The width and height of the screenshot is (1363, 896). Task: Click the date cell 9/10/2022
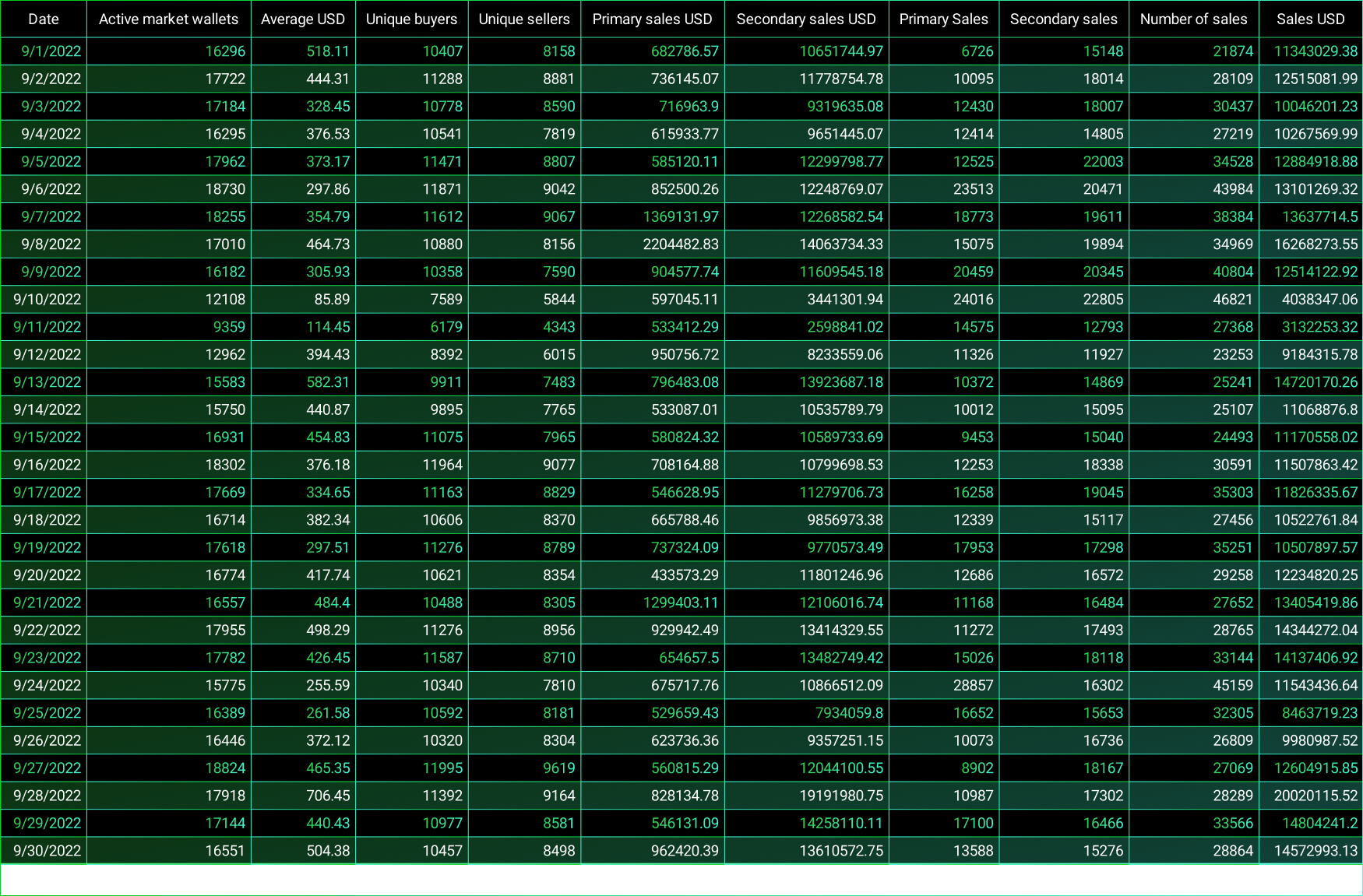click(44, 300)
